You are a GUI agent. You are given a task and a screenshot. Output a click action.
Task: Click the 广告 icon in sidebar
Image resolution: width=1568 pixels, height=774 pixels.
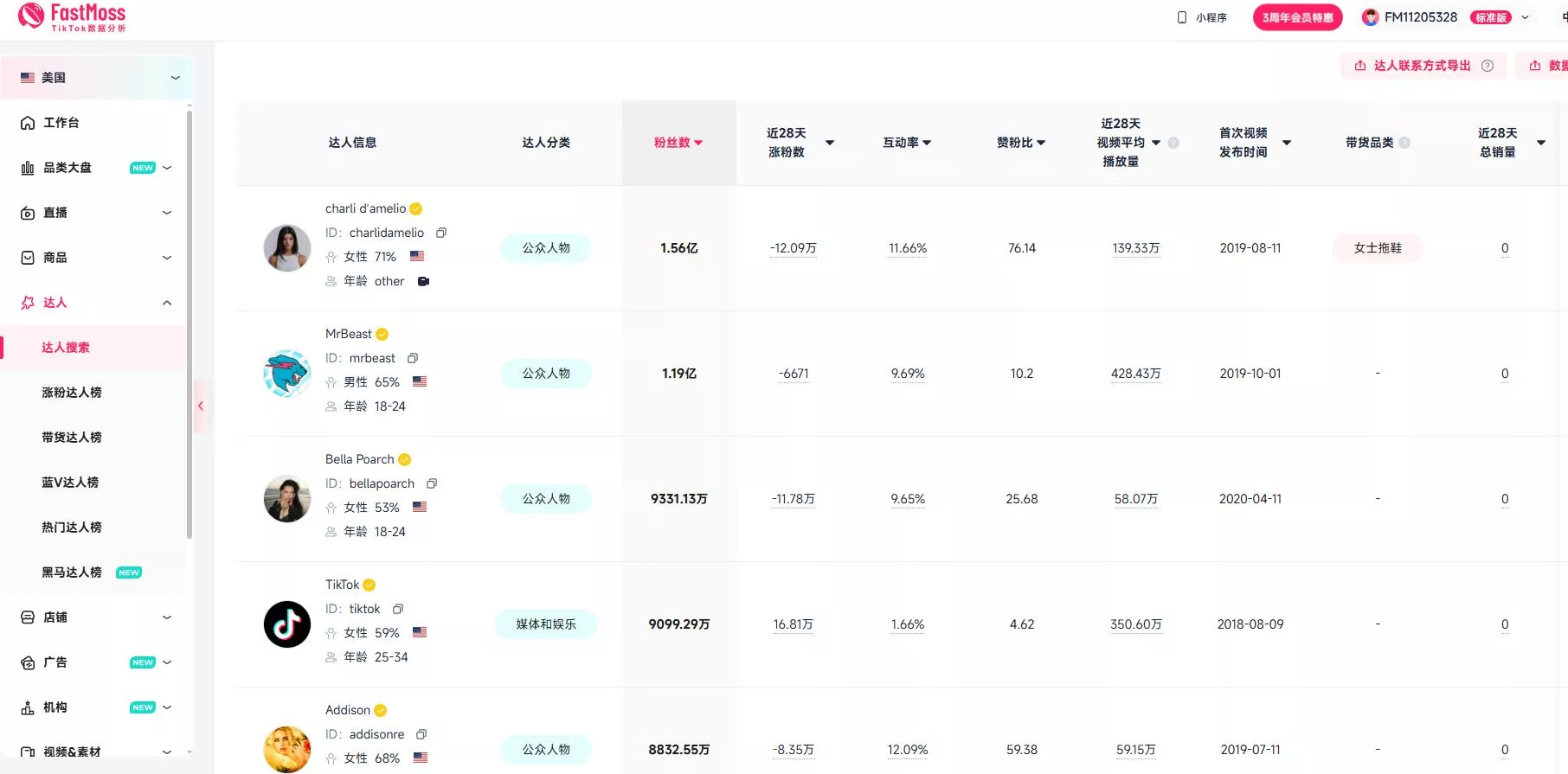point(28,662)
